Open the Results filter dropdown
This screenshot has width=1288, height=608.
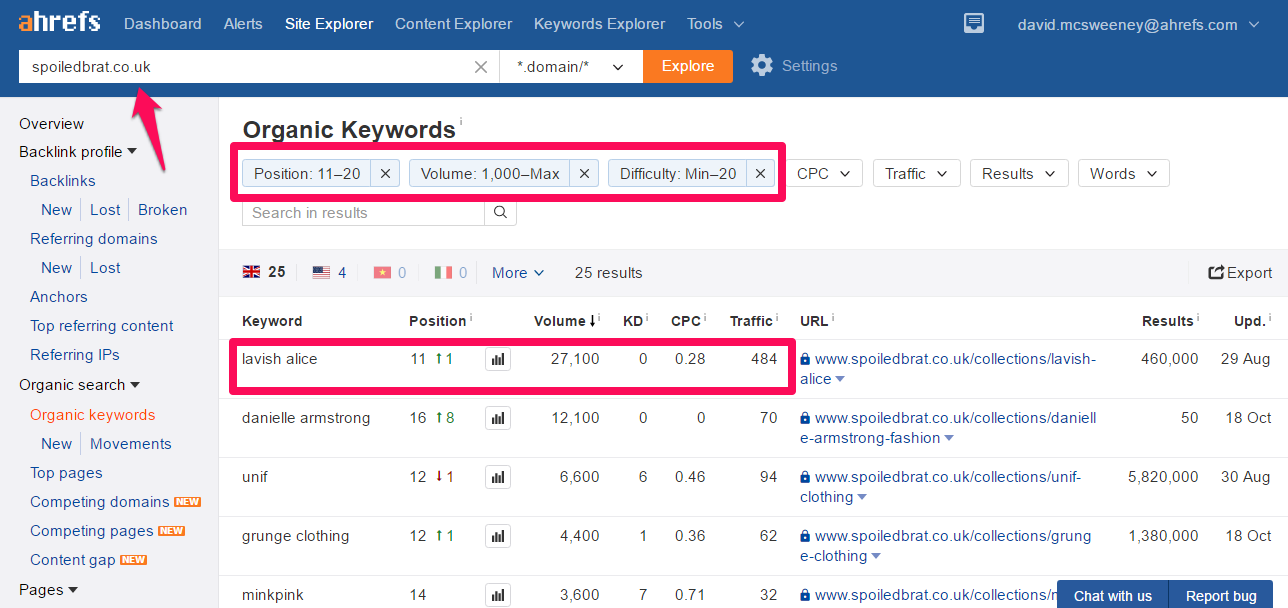click(1019, 174)
